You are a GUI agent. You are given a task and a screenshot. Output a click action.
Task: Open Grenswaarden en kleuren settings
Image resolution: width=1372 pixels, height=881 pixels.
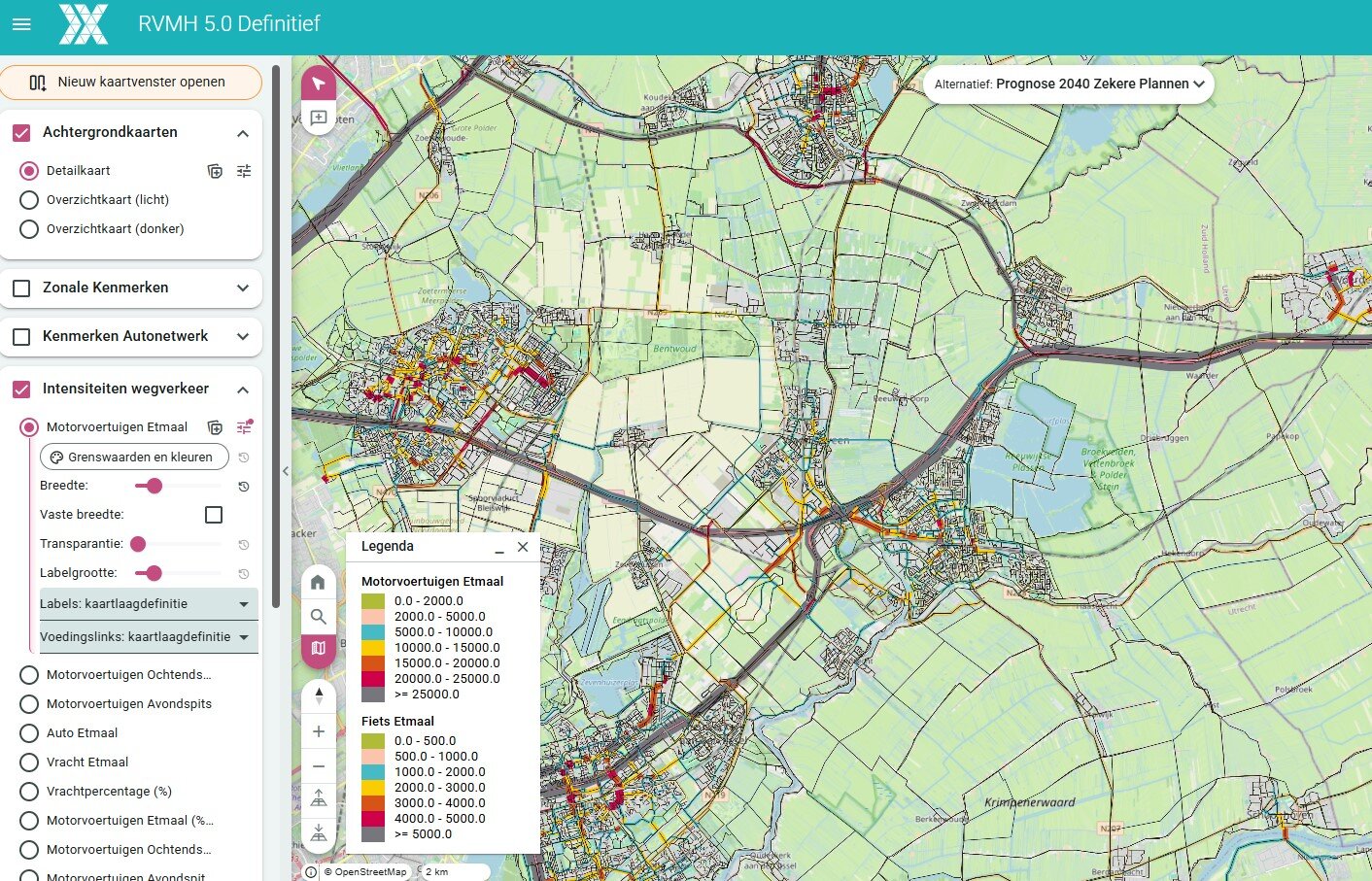(134, 457)
